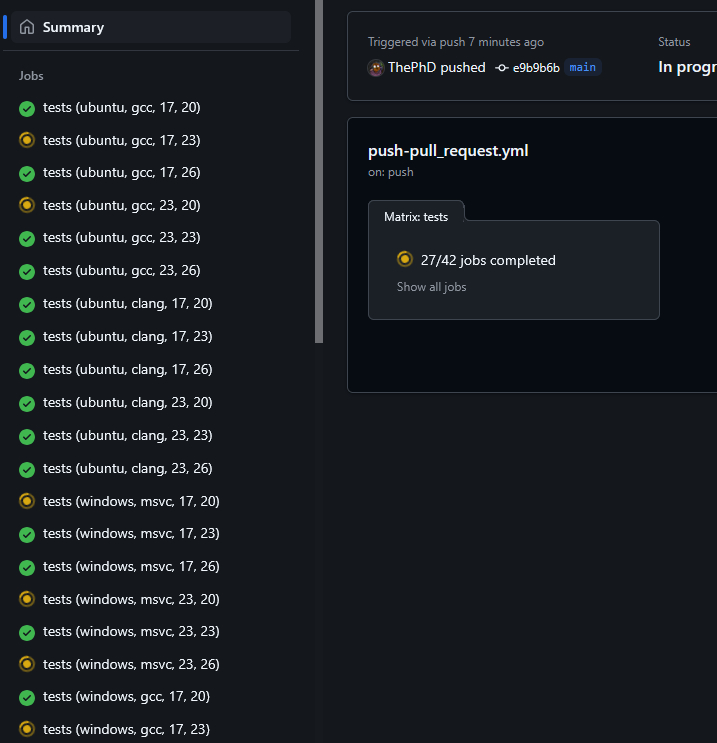Open job tests (ubuntu, clang, 17, 20)
Viewport: 717px width, 743px height.
pyautogui.click(x=127, y=304)
